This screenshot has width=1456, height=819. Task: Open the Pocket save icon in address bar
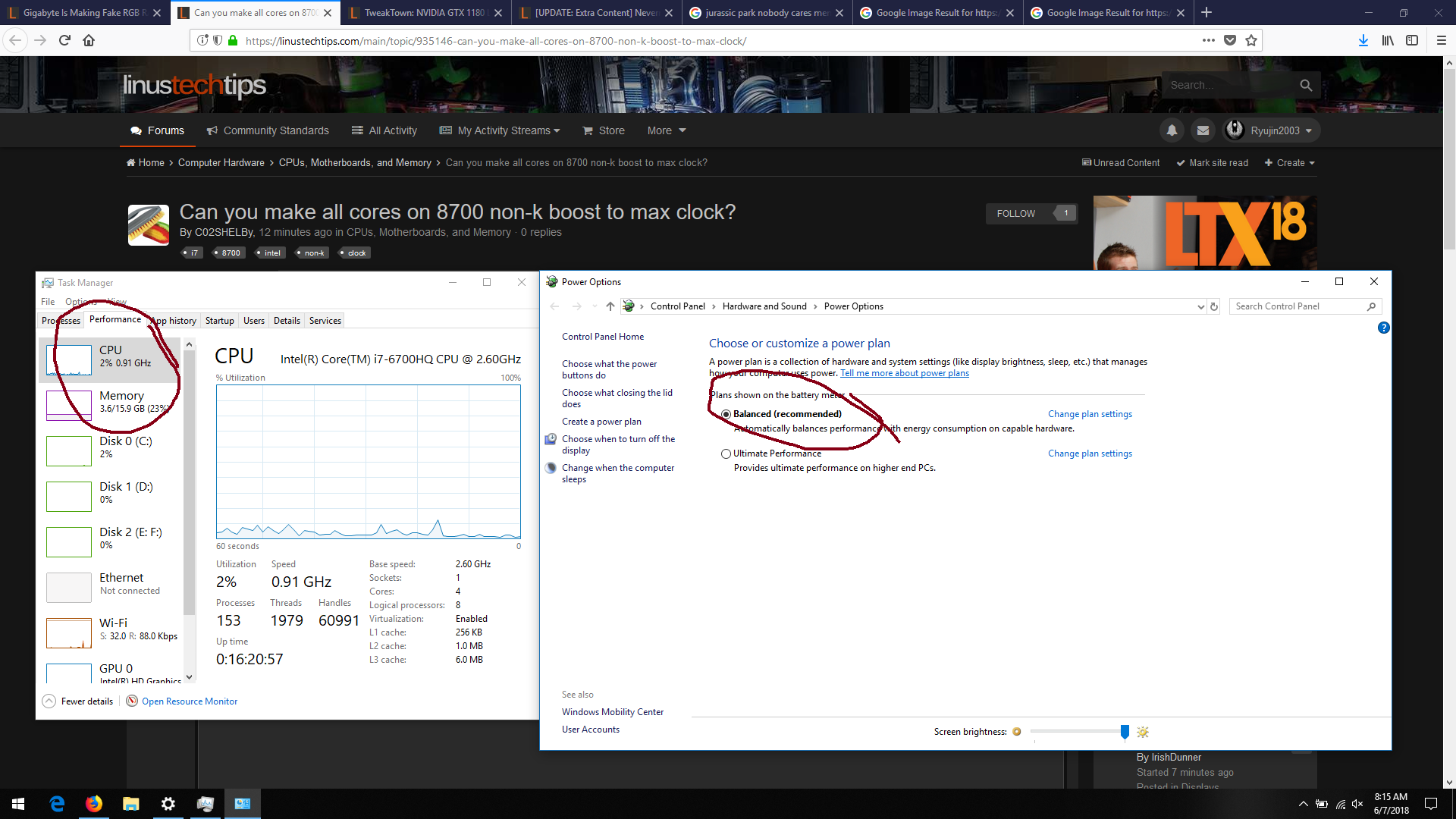click(1230, 40)
